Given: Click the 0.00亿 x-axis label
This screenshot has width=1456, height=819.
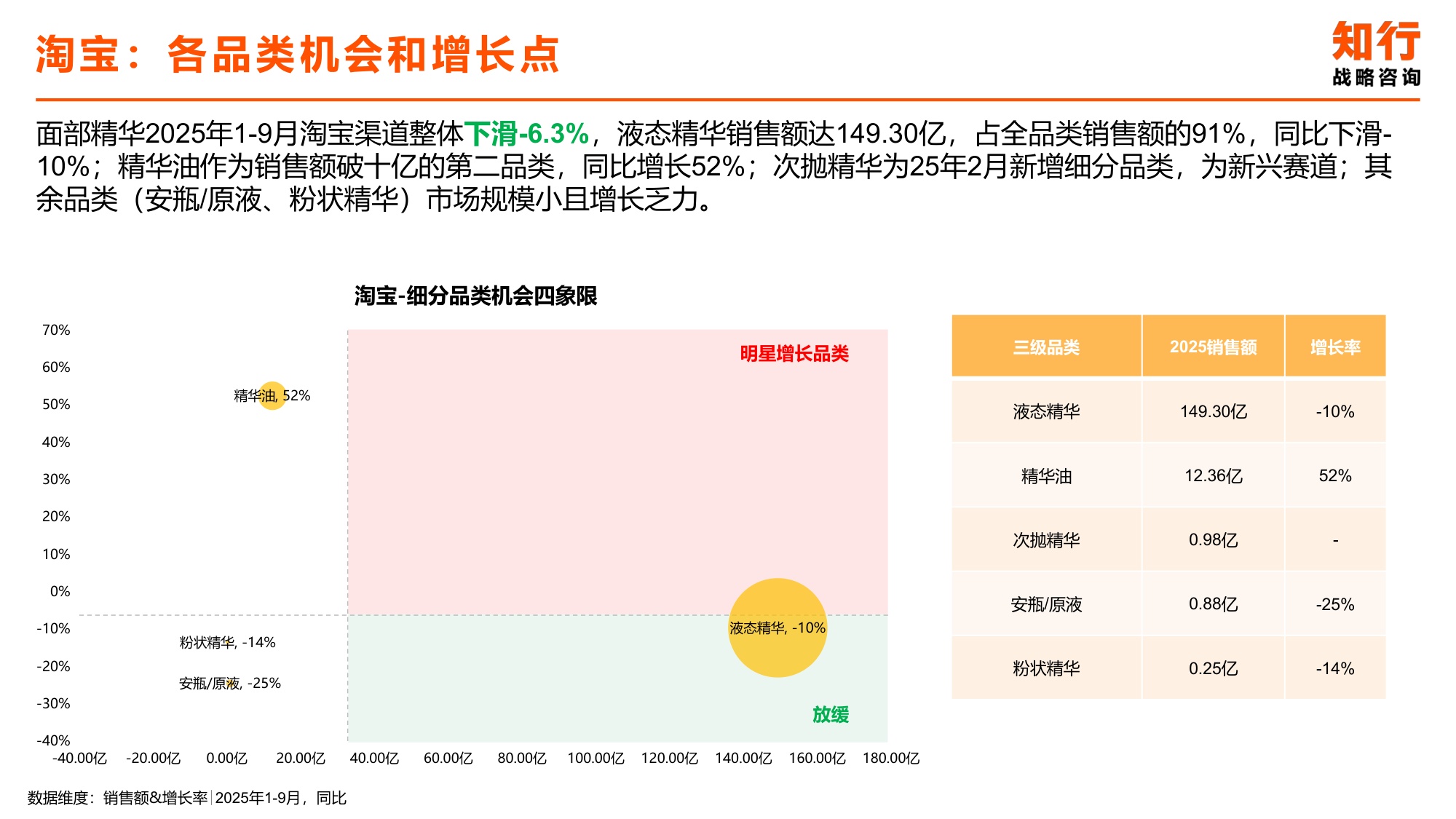Looking at the screenshot, I should click(226, 758).
